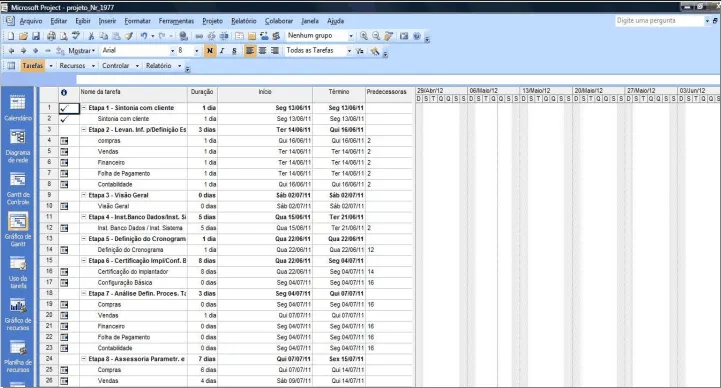Screen dimensions: 721x388
Task: Toggle Underline (S) formatting button
Action: 235,51
